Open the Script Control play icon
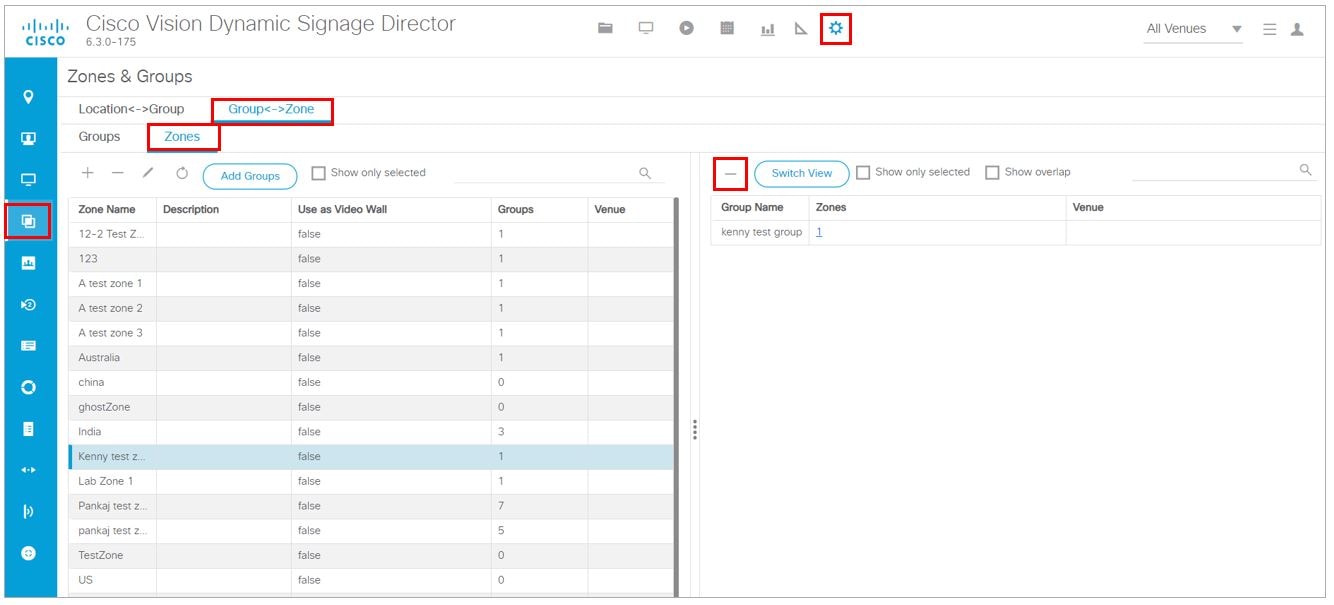The height and width of the screenshot is (605, 1334). [686, 28]
